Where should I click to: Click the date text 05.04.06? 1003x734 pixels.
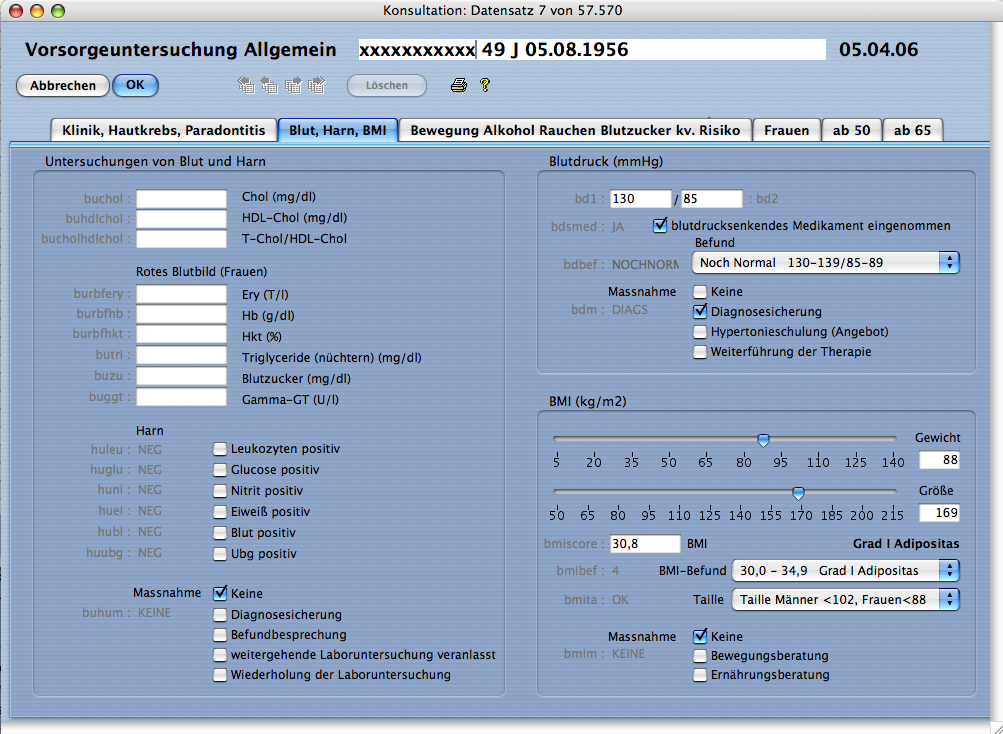(x=878, y=49)
